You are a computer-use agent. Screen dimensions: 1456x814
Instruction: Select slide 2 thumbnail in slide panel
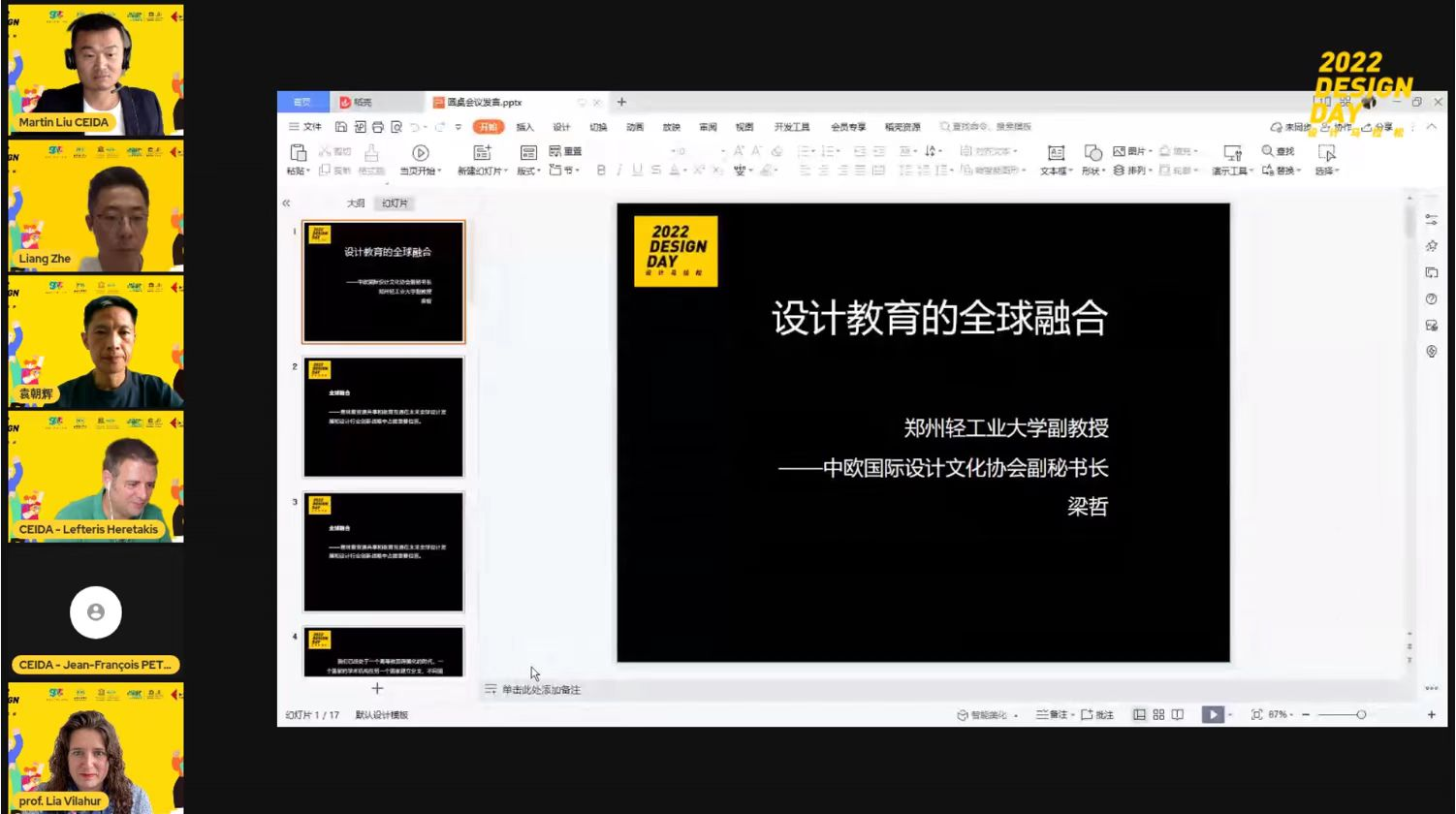click(x=383, y=417)
